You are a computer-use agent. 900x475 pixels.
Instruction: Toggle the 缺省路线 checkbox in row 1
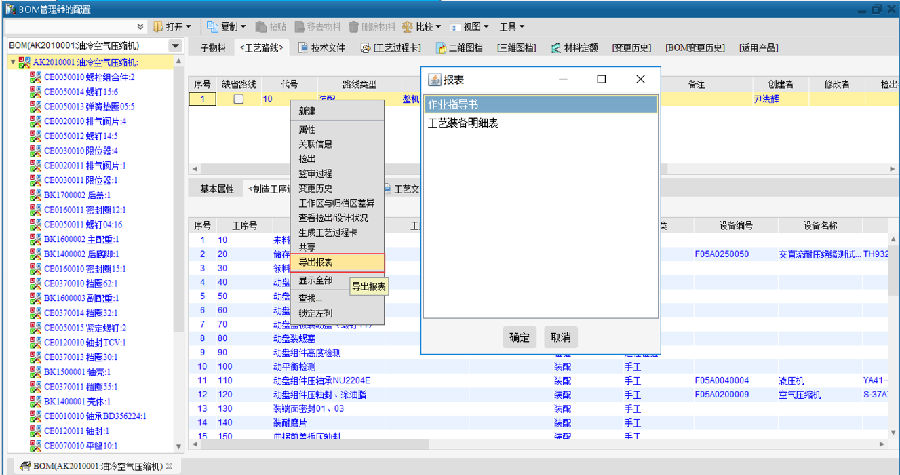pyautogui.click(x=238, y=99)
